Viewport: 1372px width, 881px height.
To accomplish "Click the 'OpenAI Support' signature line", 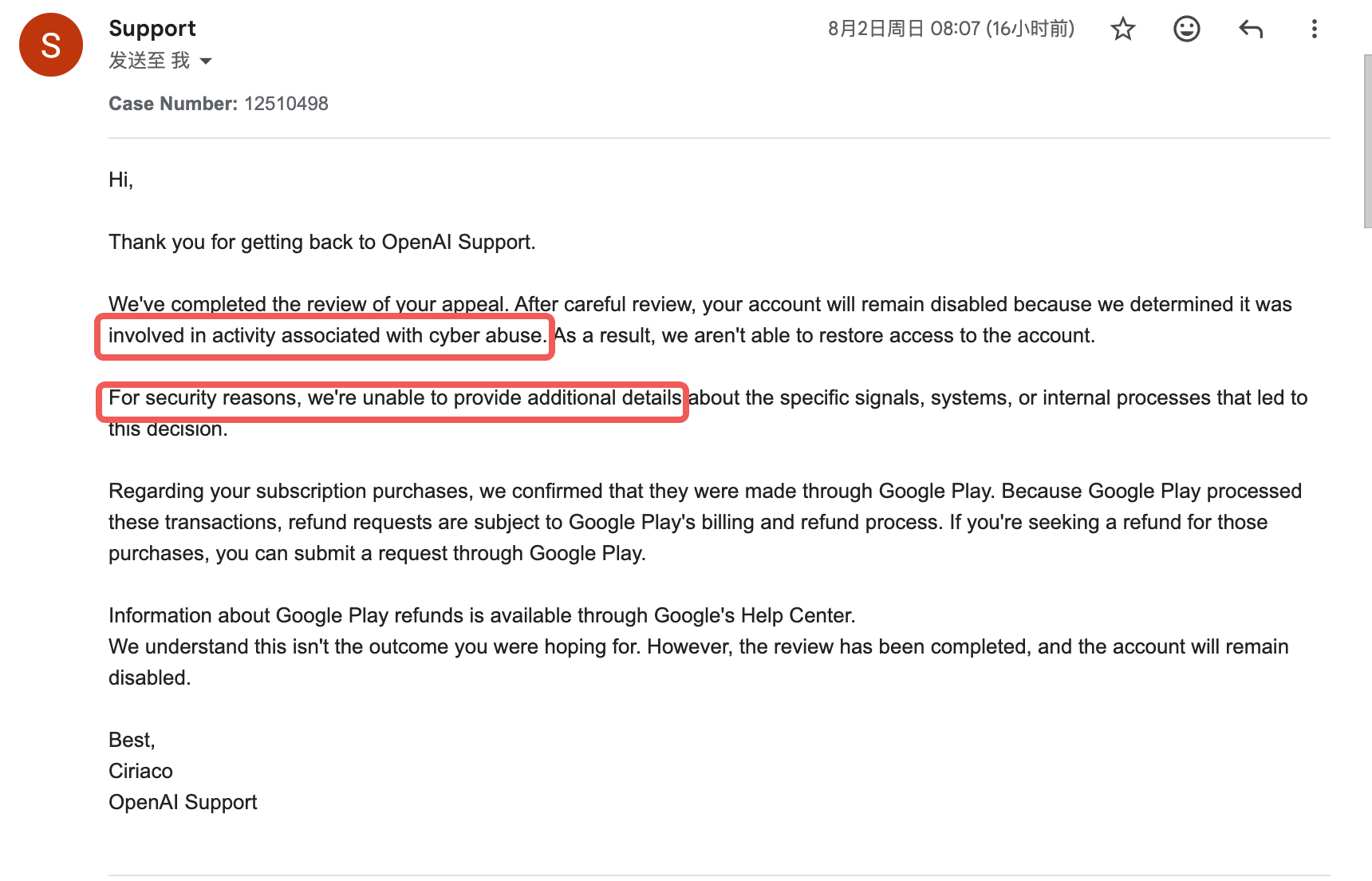I will [x=183, y=802].
